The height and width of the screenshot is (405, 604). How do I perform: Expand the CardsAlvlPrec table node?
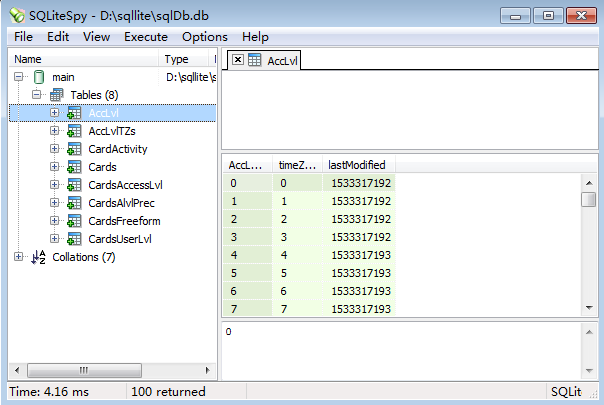[54, 202]
